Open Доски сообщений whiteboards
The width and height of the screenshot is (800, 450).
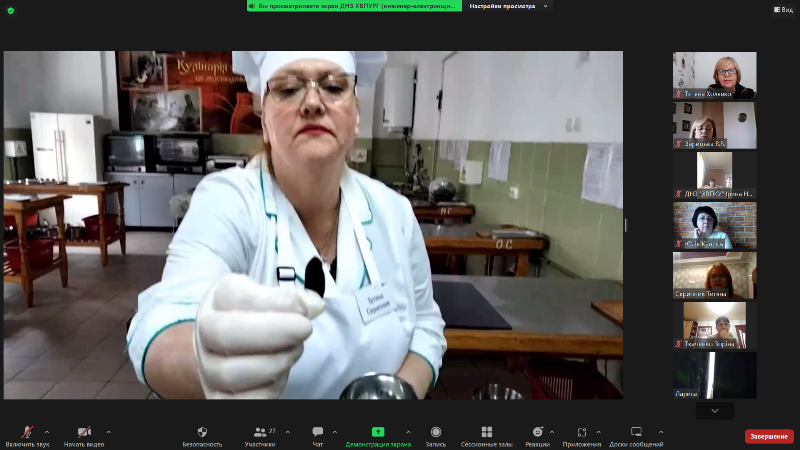click(636, 437)
